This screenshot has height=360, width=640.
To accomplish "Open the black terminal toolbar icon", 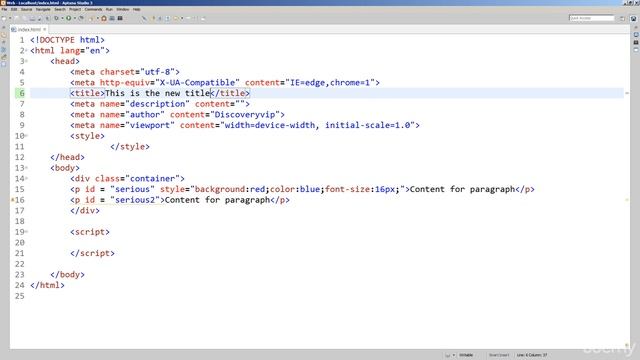I will point(120,18).
